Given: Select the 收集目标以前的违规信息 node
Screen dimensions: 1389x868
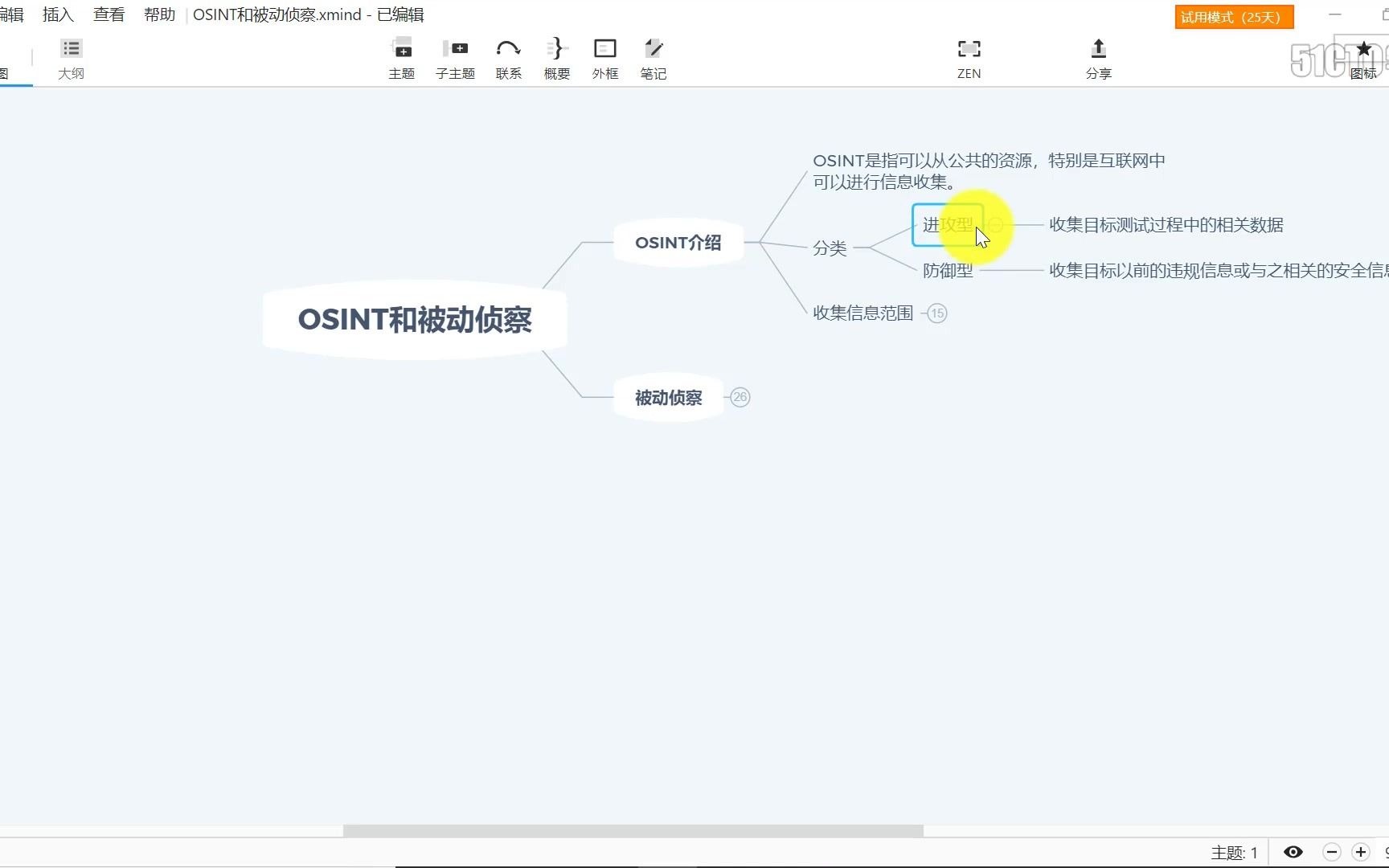Looking at the screenshot, I should coord(1219,271).
